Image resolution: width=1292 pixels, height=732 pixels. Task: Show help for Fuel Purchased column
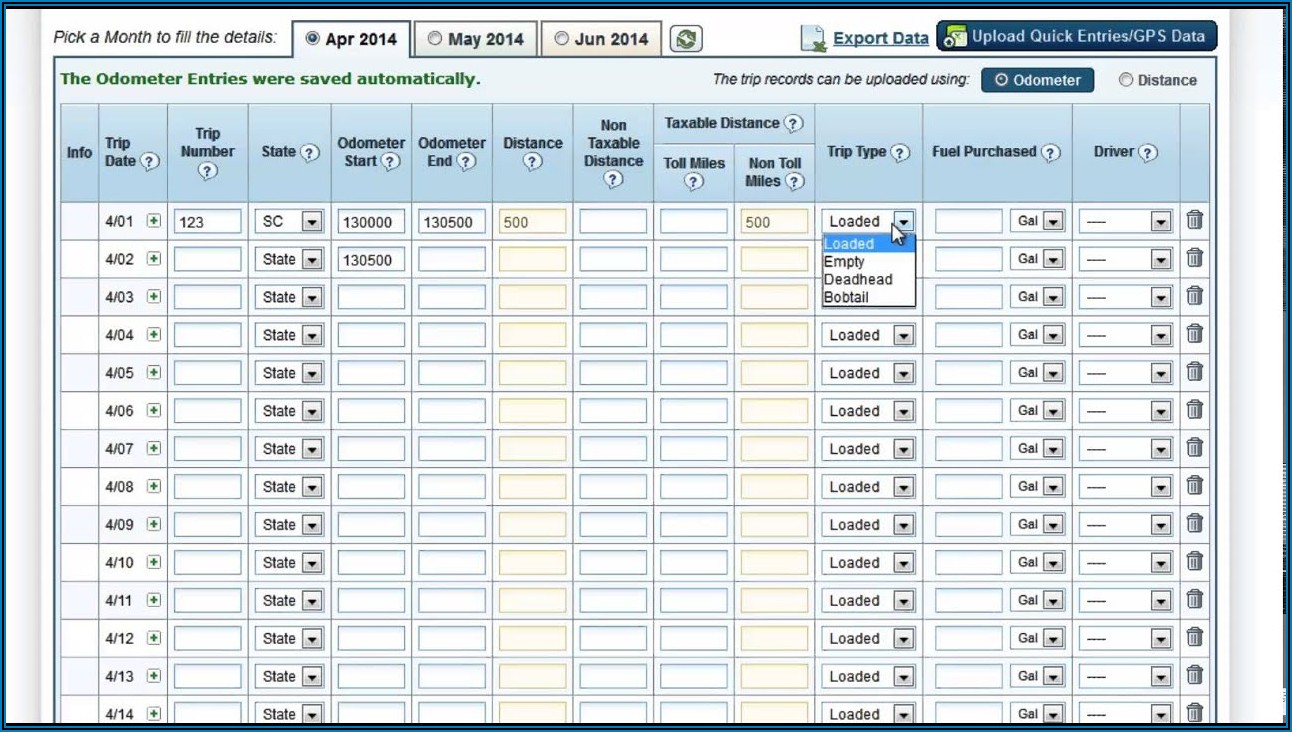coord(1050,153)
